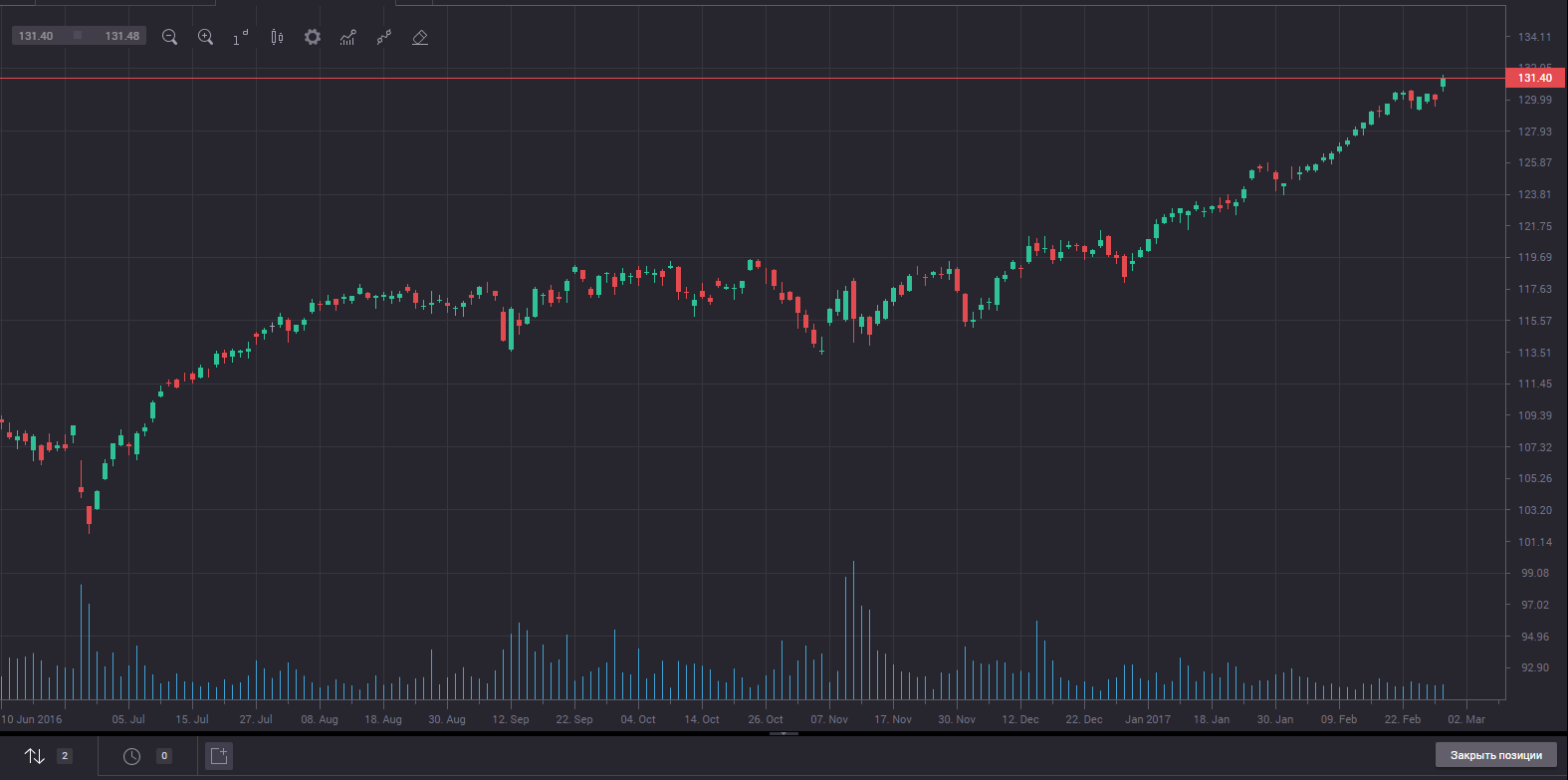Click the red 131.40 current price label
This screenshot has height=780, width=1568.
(1536, 78)
